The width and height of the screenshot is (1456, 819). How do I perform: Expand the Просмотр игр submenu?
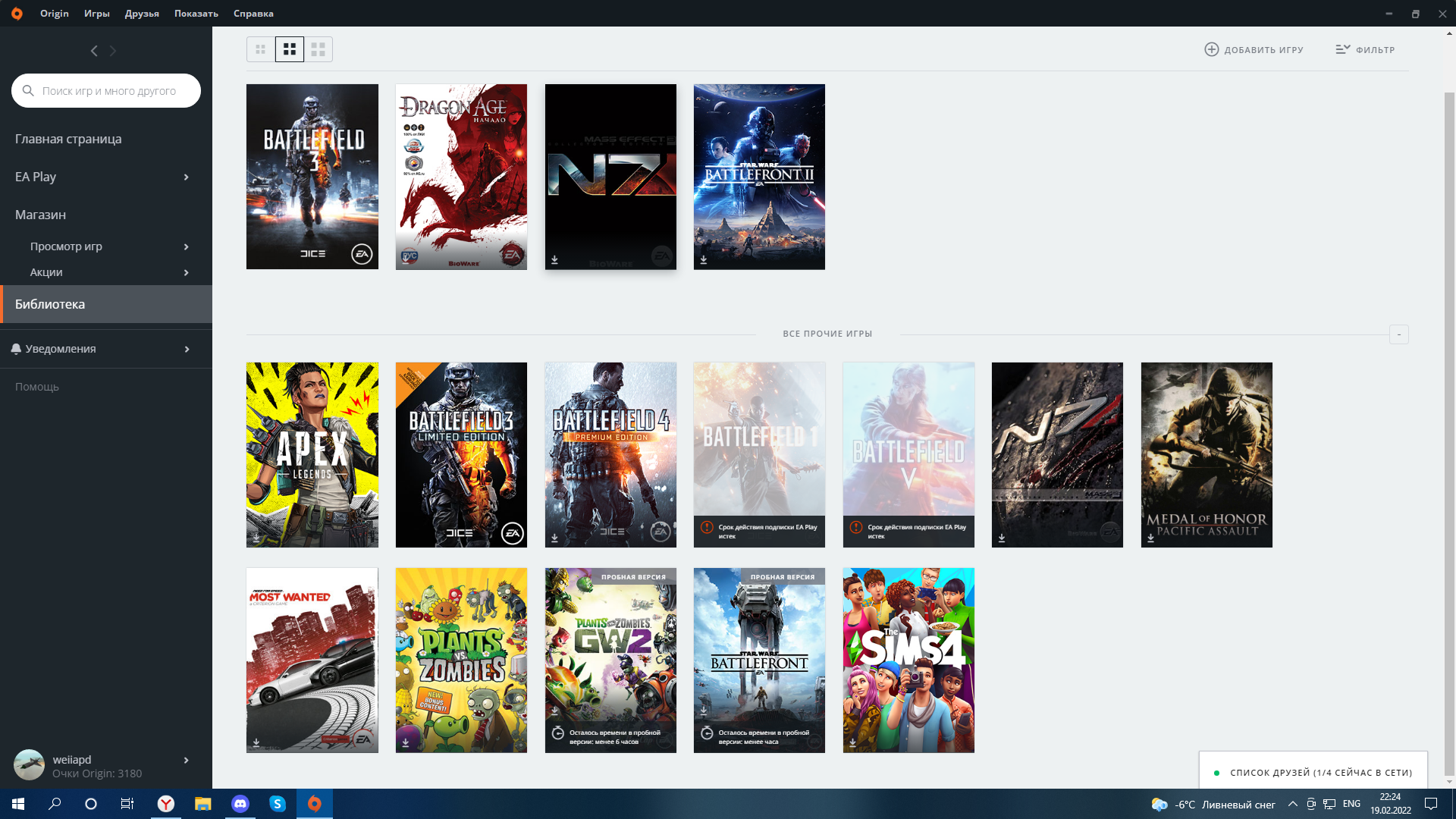pyautogui.click(x=187, y=246)
